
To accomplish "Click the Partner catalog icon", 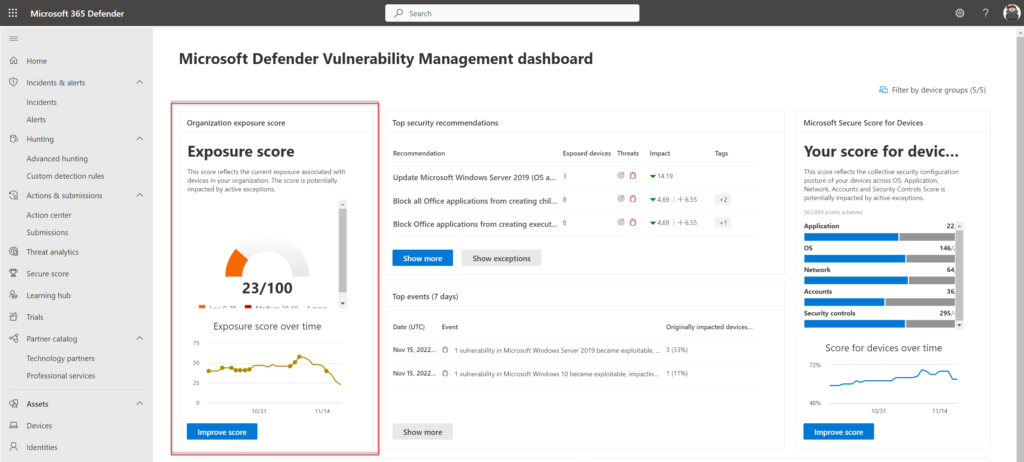I will tap(13, 338).
